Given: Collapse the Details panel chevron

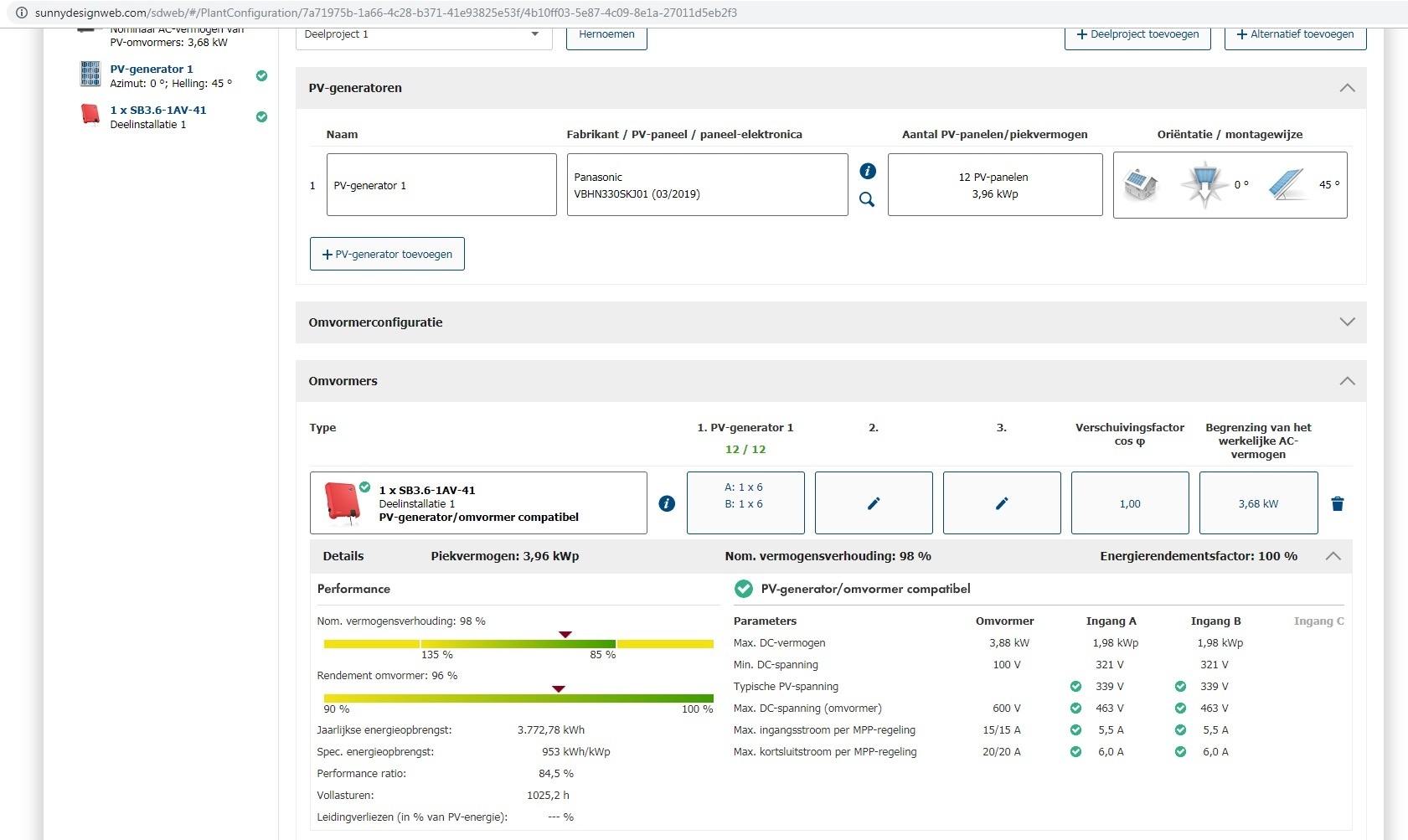Looking at the screenshot, I should (1333, 556).
